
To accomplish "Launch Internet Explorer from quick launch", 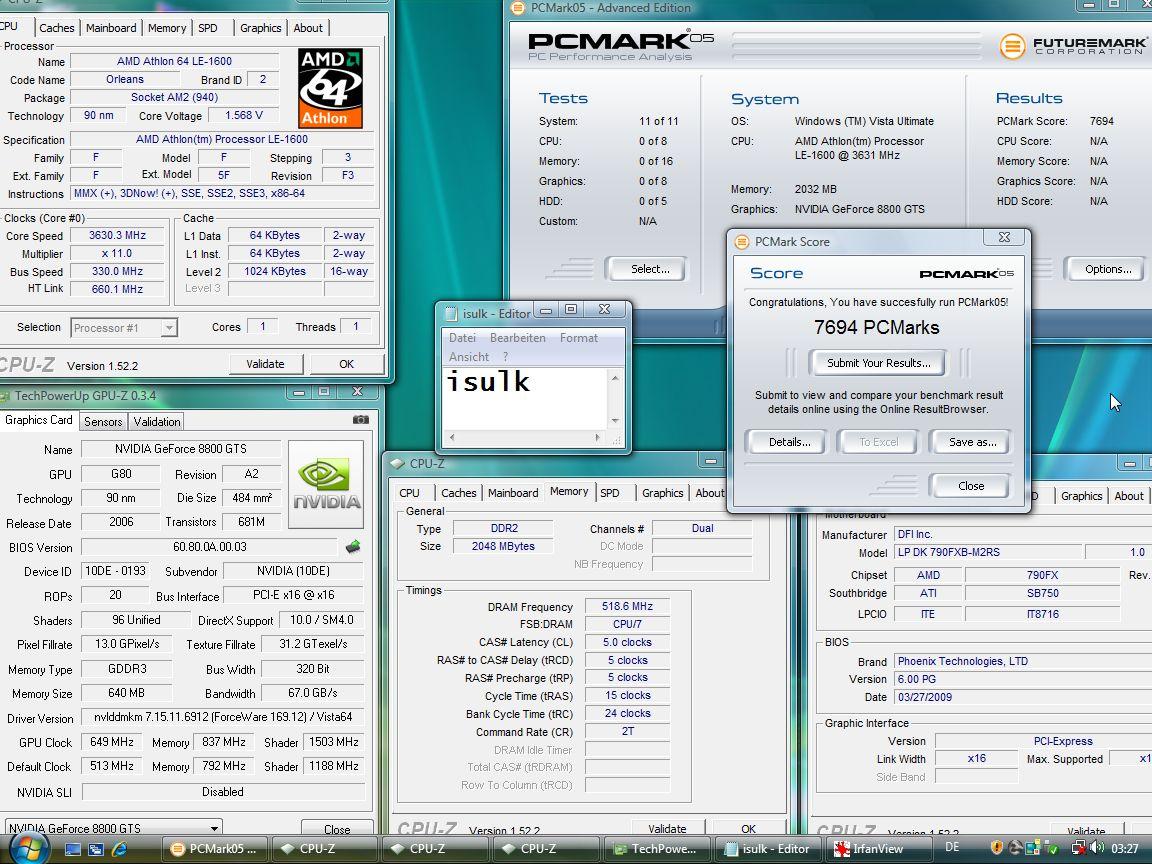I will pyautogui.click(x=119, y=849).
